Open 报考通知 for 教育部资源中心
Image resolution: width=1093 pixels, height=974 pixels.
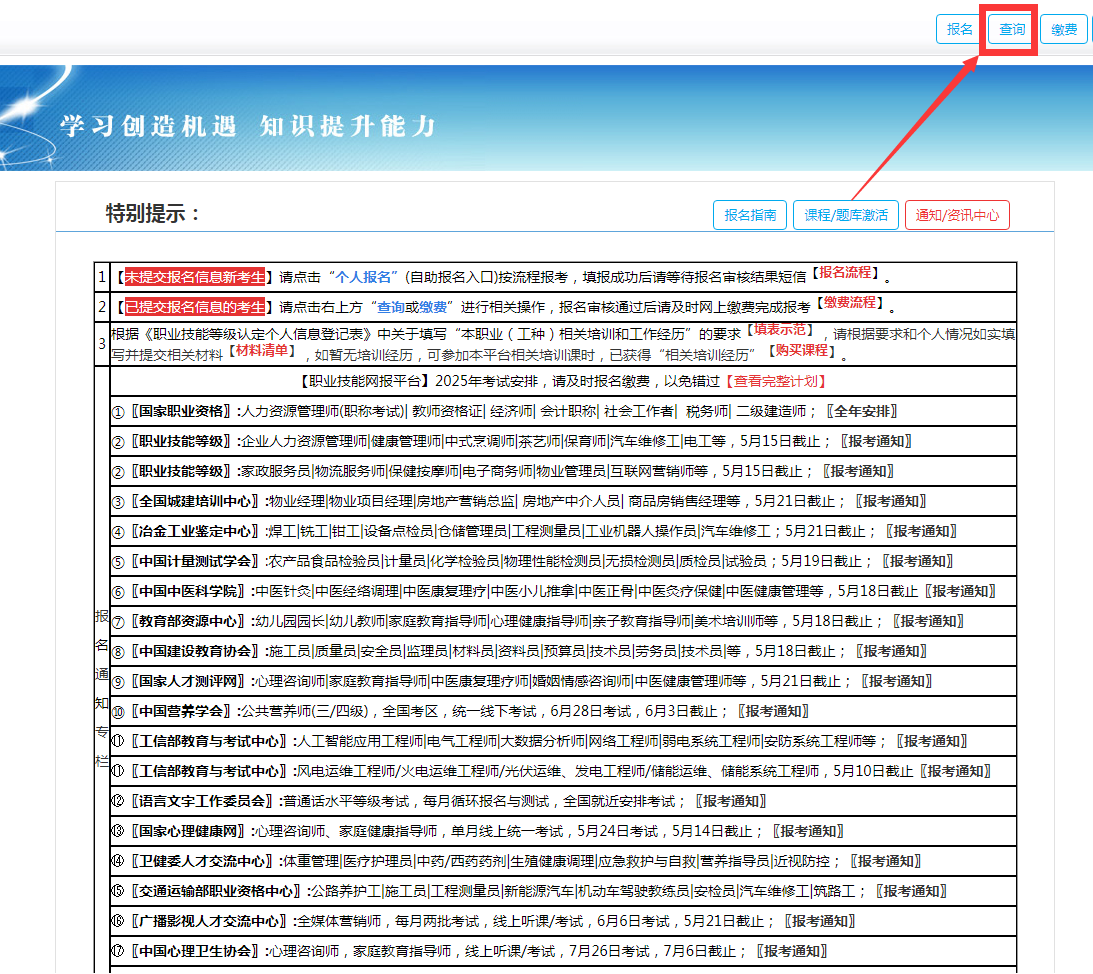click(928, 621)
